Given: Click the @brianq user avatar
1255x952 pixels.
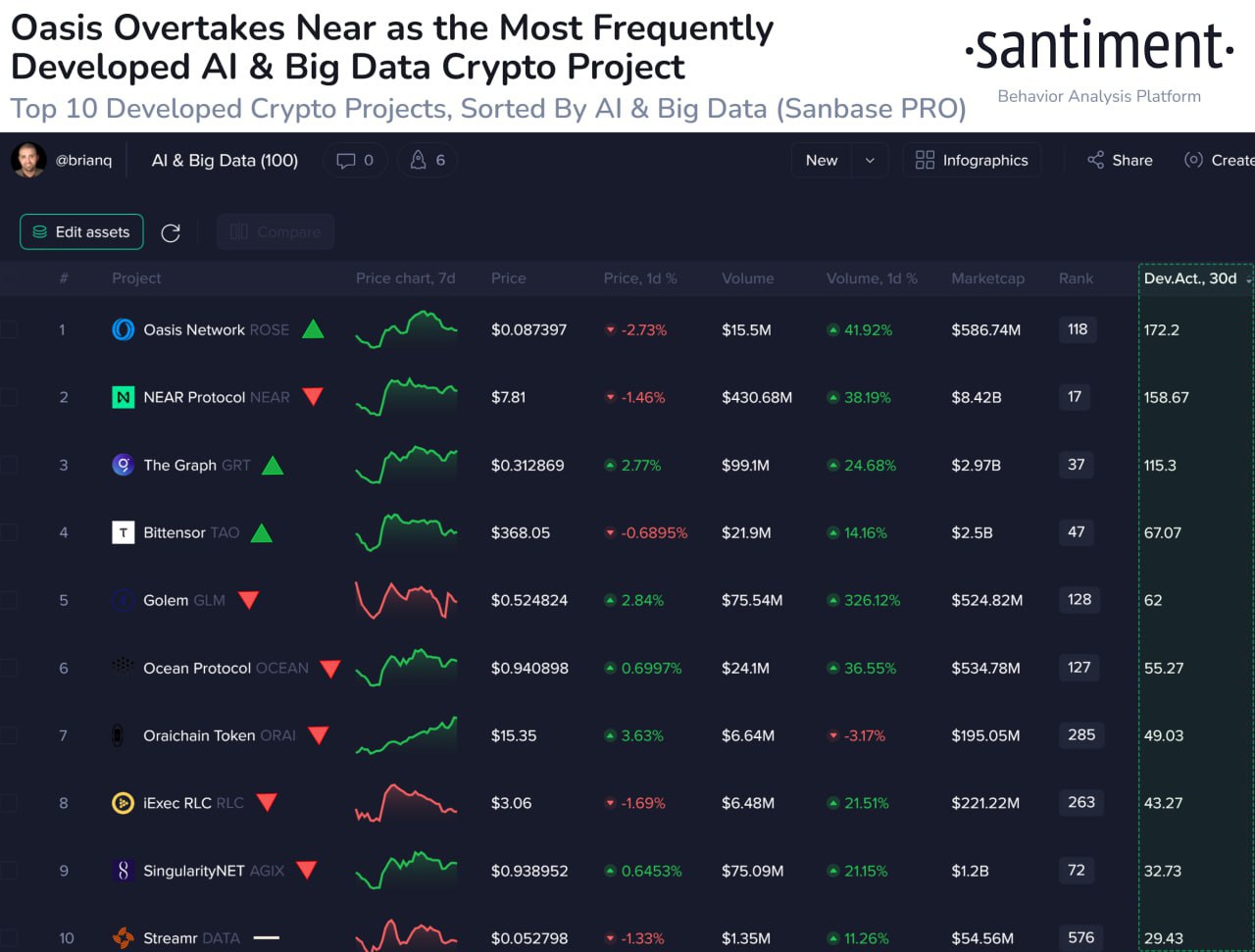Looking at the screenshot, I should pos(28,160).
